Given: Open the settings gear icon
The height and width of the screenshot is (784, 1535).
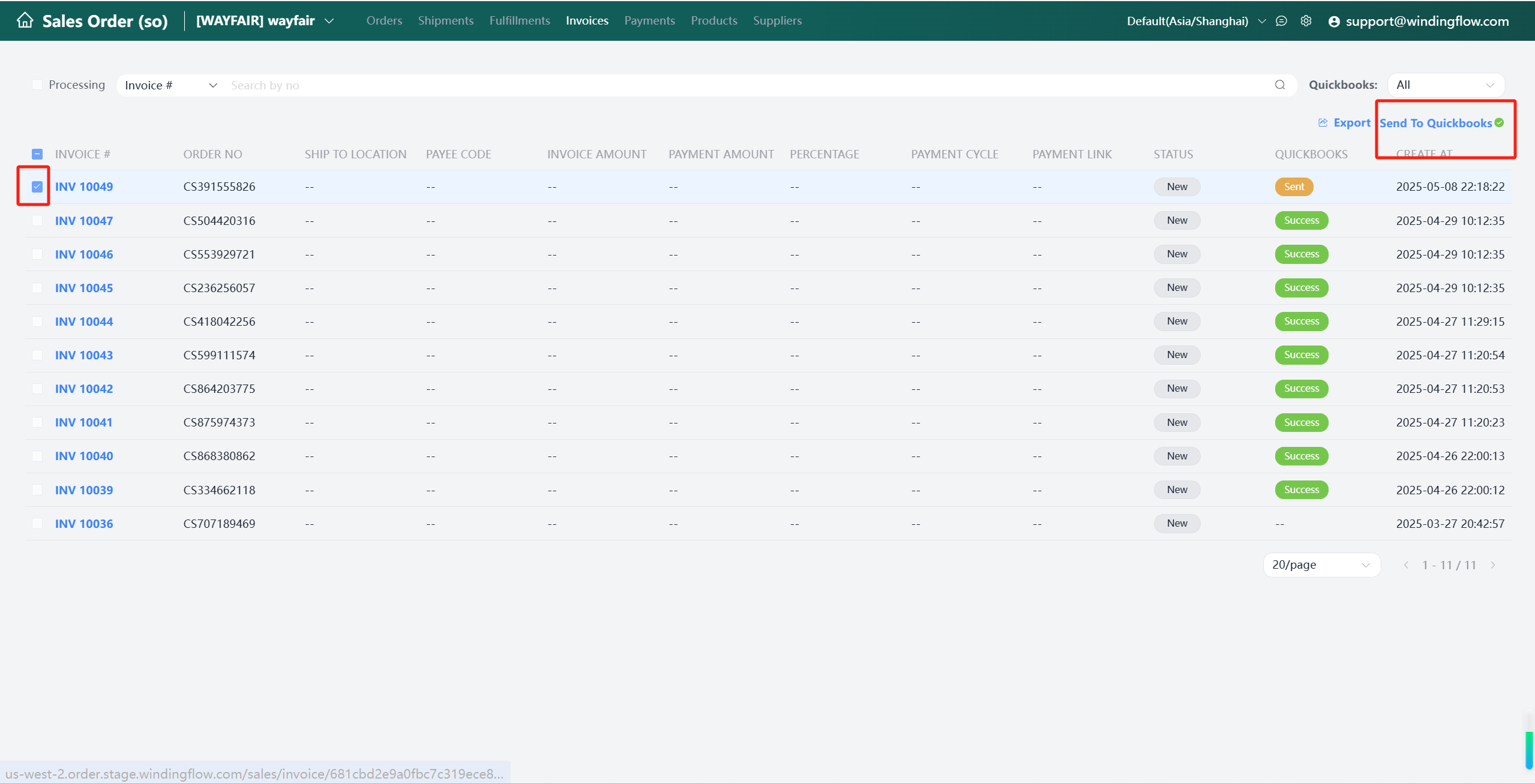Looking at the screenshot, I should 1306,21.
